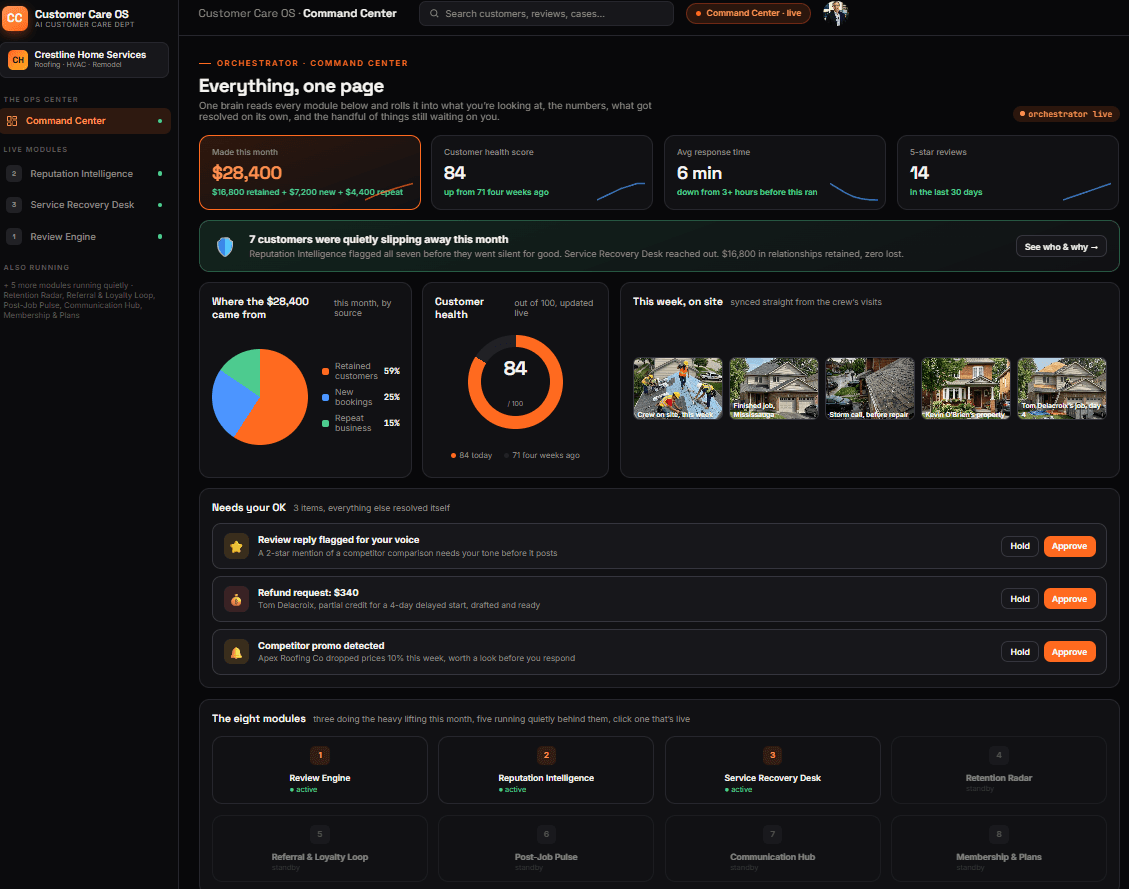Click the Retention Radar standby card

[999, 770]
